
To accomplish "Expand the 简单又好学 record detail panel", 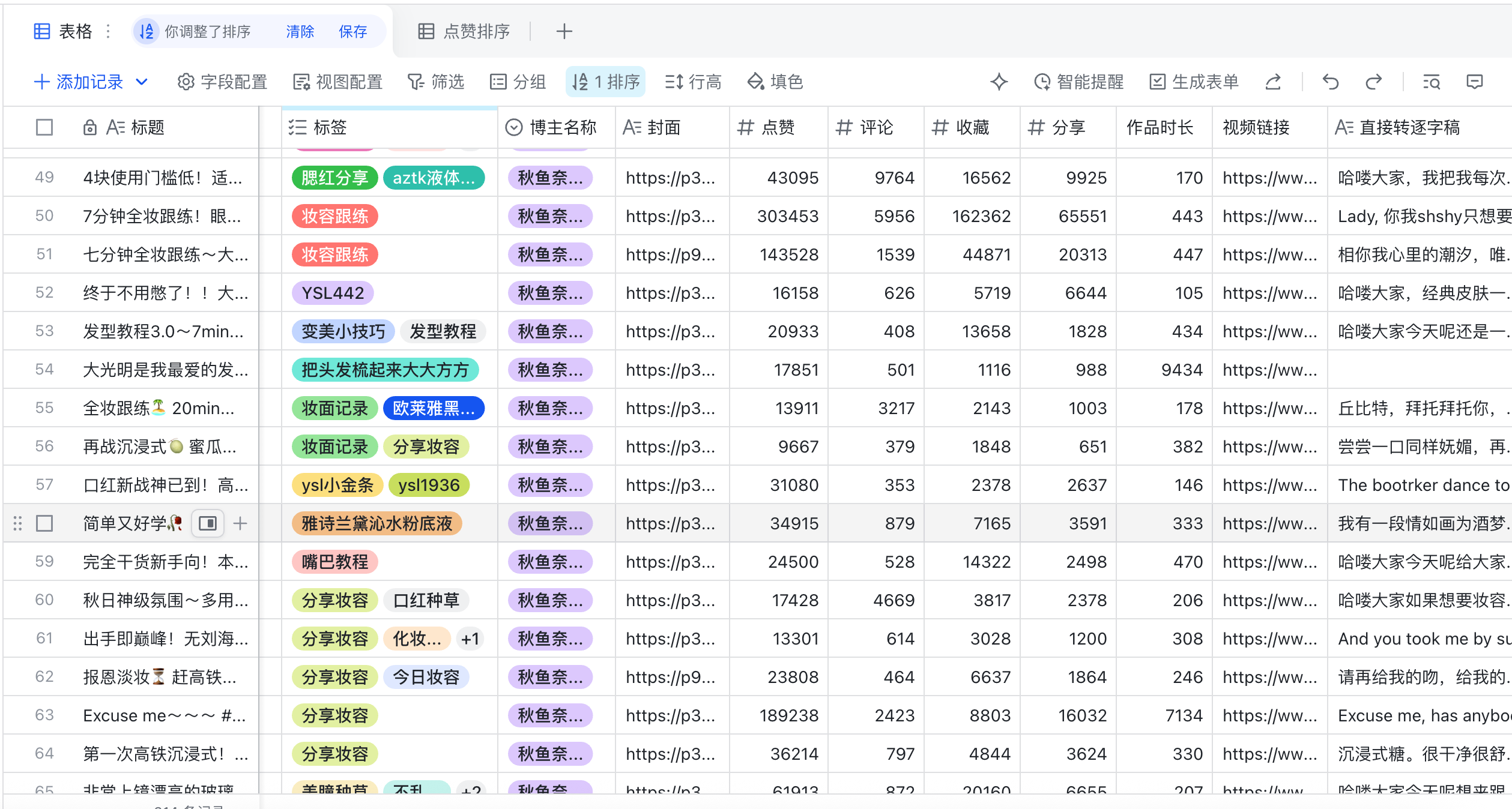I will [x=208, y=523].
